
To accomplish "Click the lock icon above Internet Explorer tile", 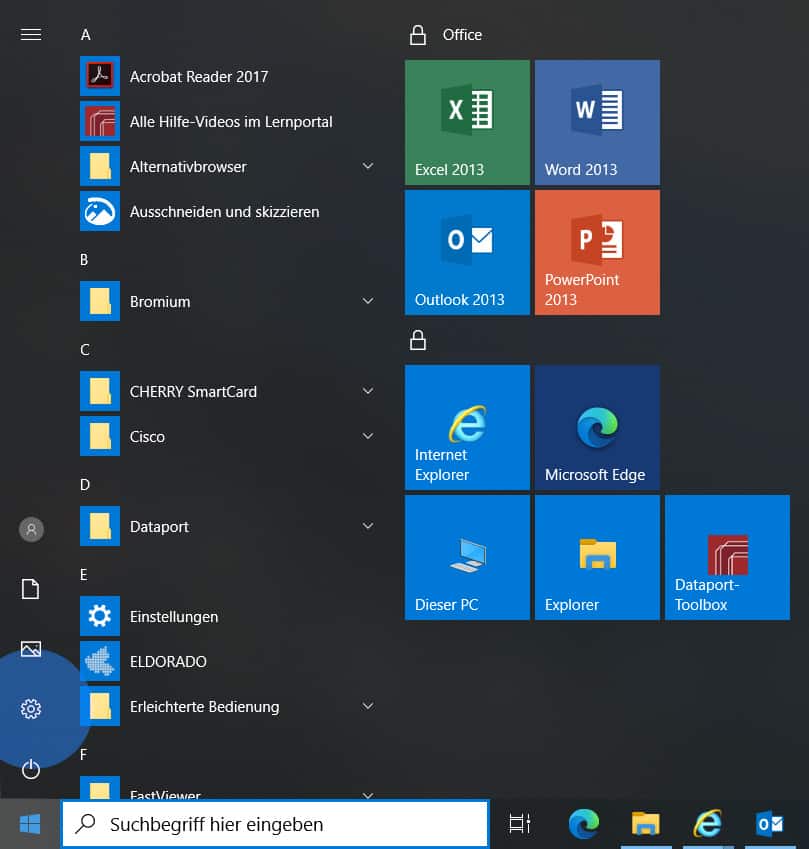I will point(417,341).
